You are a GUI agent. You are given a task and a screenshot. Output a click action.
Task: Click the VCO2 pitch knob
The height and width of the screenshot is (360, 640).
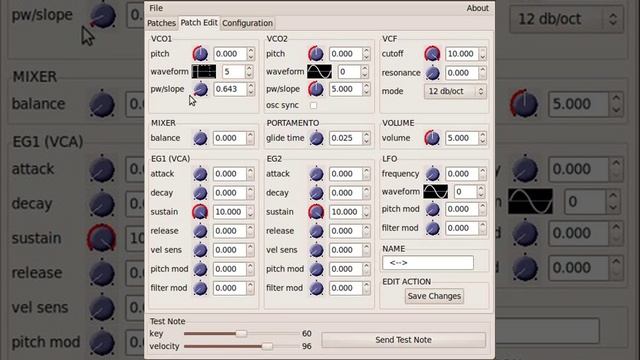(316, 54)
